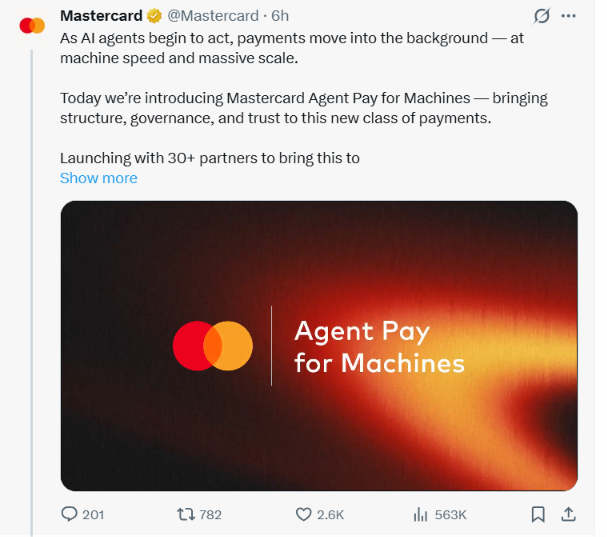Bookmark this Mastercard post
This screenshot has height=537, width=607.
[538, 514]
